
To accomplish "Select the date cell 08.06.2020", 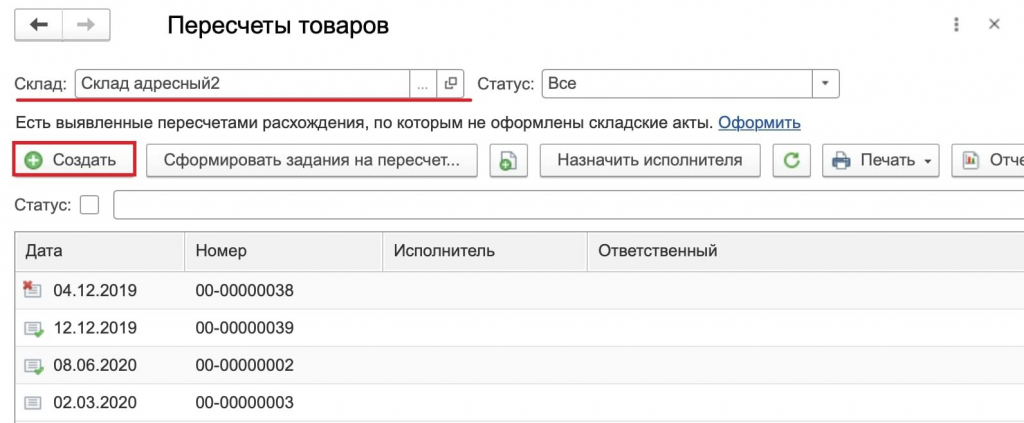I will tap(95, 365).
